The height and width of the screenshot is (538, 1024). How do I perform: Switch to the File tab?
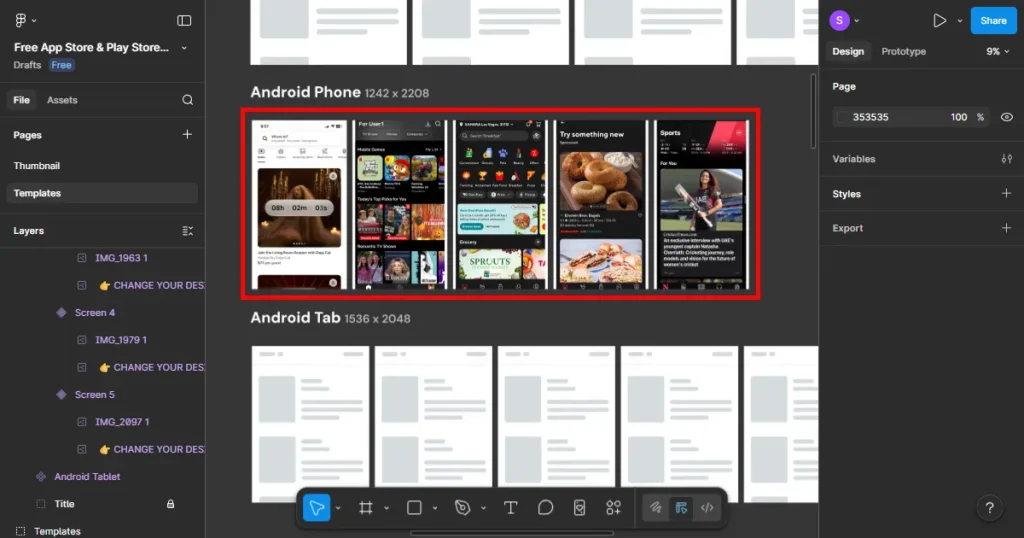tap(22, 100)
